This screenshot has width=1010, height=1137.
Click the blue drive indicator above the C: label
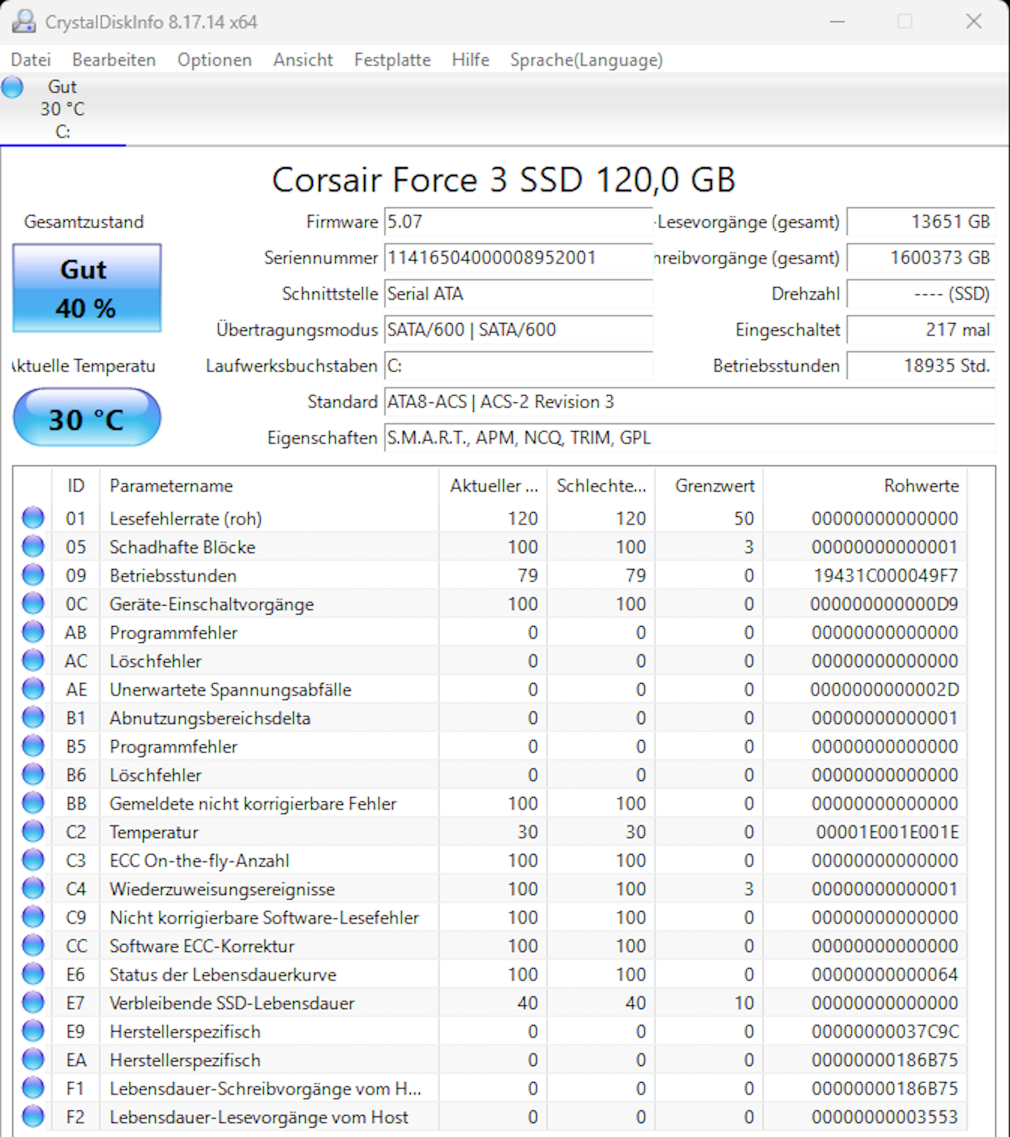[x=12, y=87]
